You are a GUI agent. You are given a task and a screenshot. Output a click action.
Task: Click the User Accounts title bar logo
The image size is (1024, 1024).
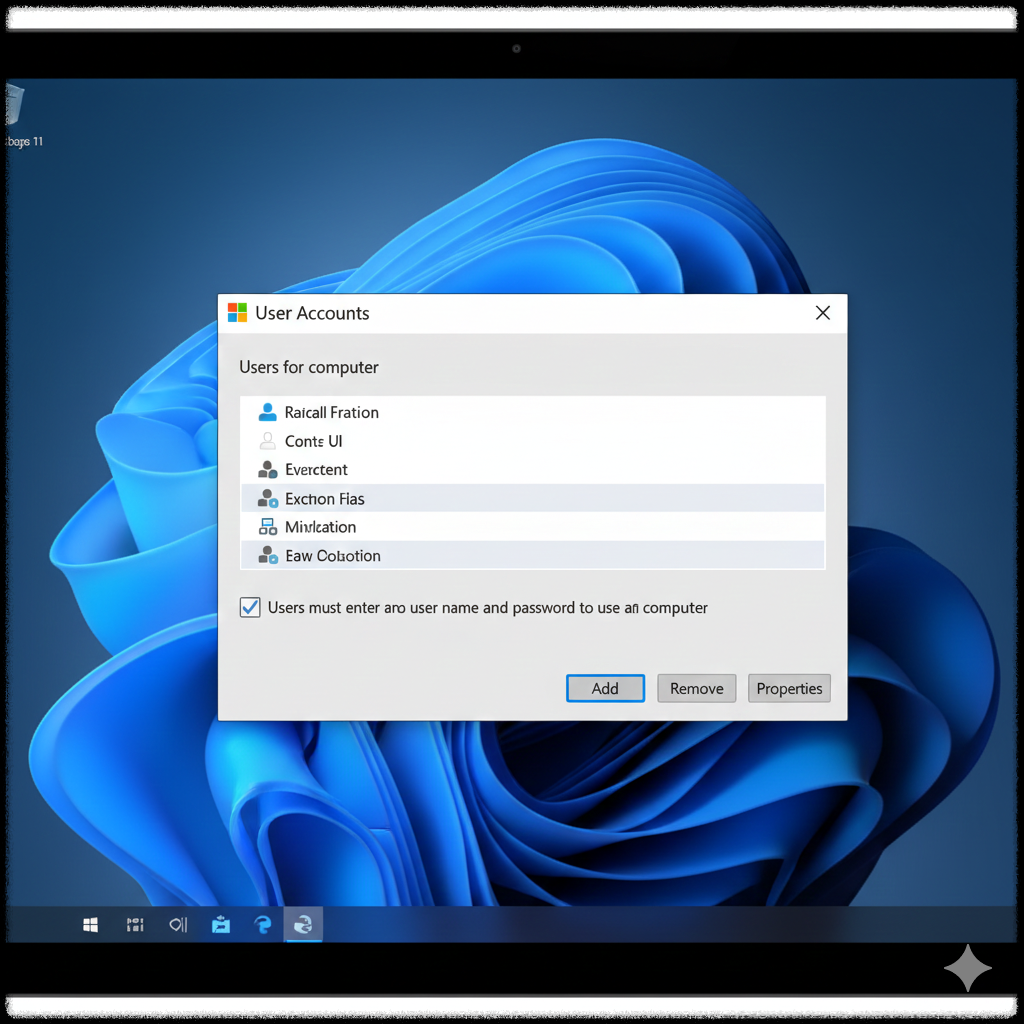(237, 313)
